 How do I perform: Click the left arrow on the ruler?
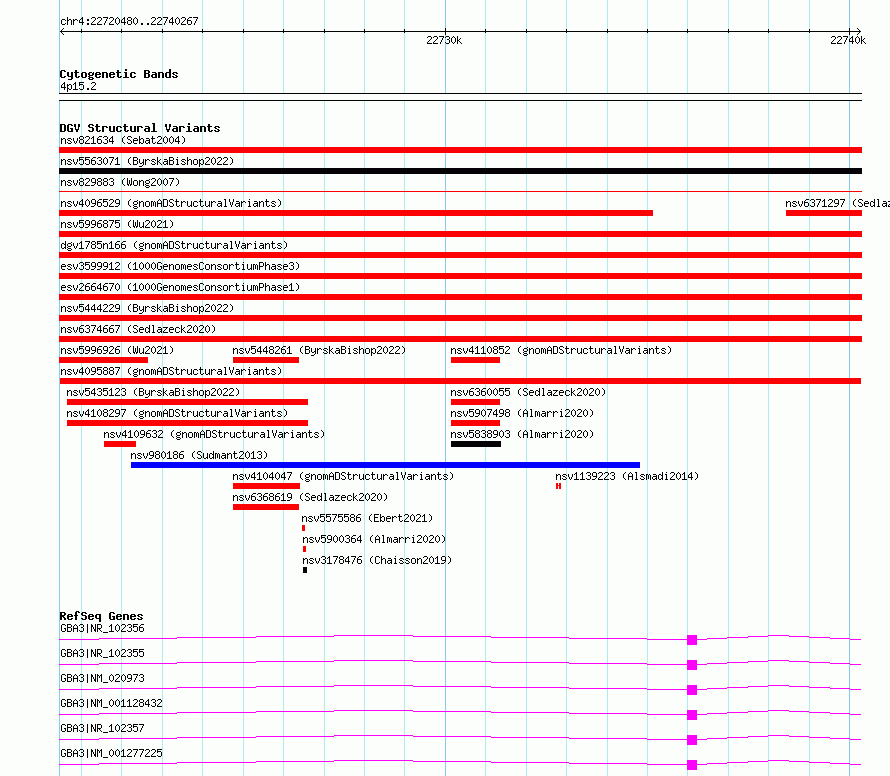(63, 31)
